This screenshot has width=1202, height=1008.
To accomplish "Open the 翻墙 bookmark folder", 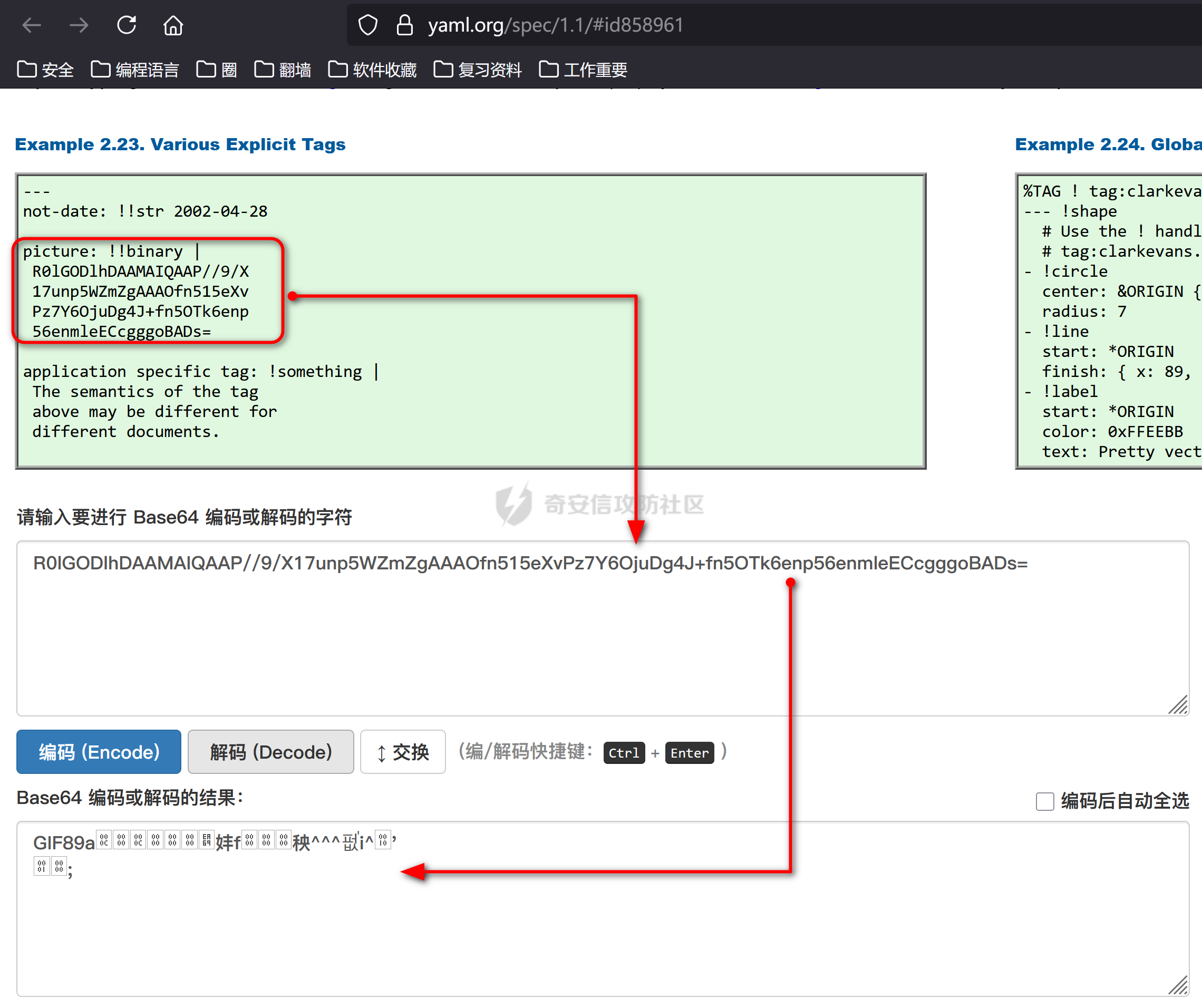I will [x=283, y=70].
